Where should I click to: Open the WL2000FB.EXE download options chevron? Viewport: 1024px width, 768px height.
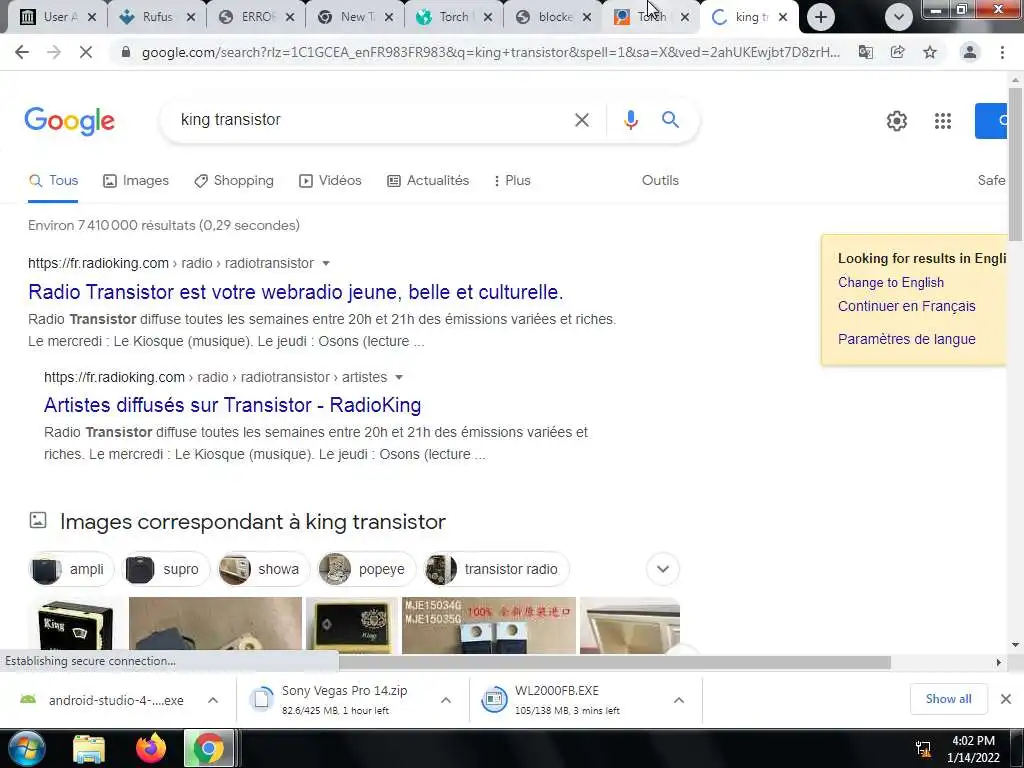(679, 700)
